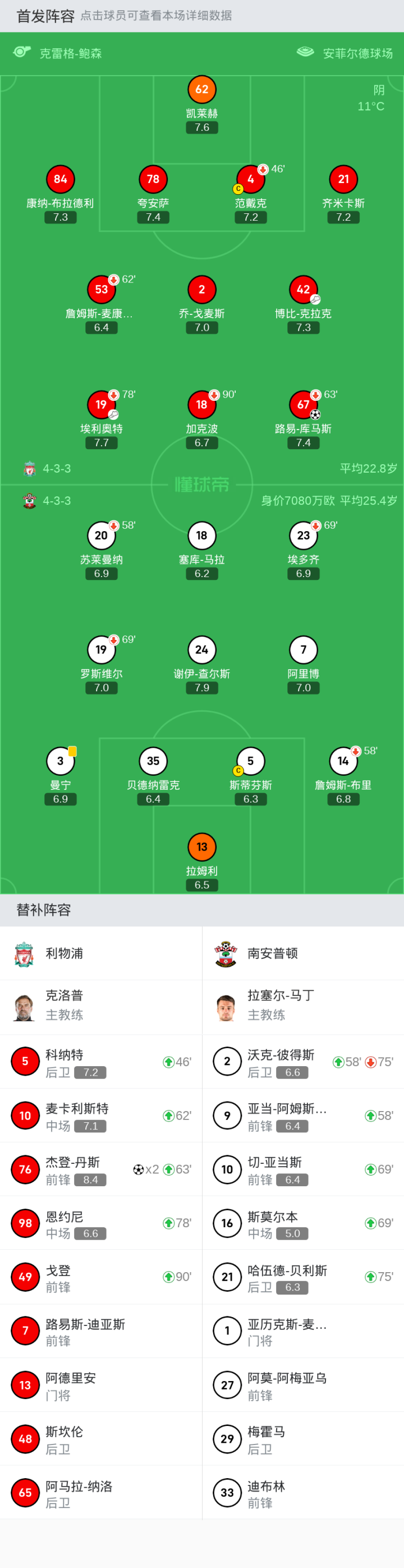Click the goal ball icon on 杰登-丹斯 row
404x1568 pixels.
coord(138,1169)
